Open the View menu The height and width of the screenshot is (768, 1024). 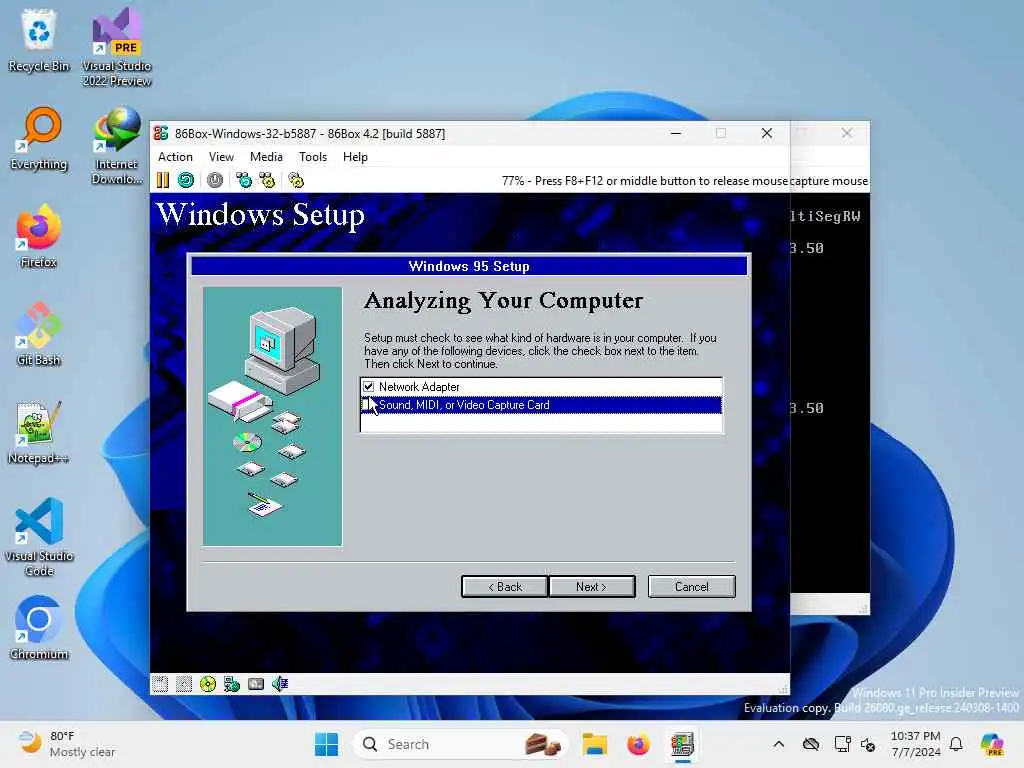pyautogui.click(x=221, y=157)
